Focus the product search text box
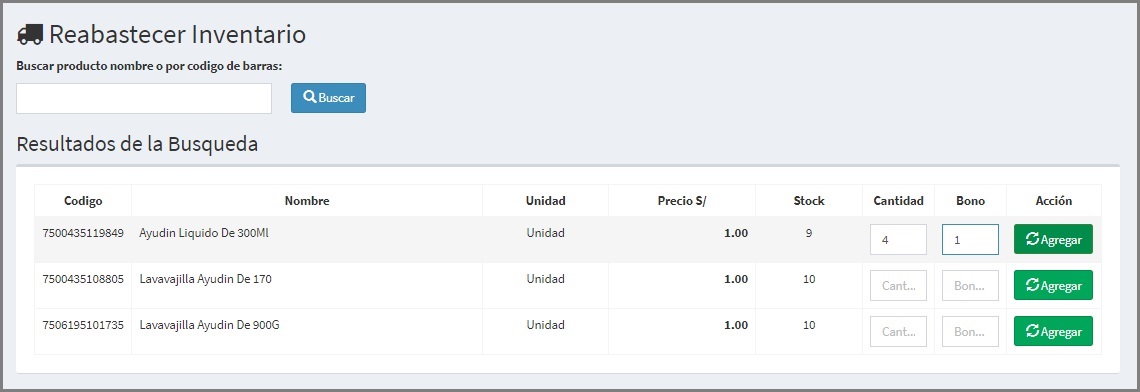Image resolution: width=1140 pixels, height=392 pixels. coord(144,98)
